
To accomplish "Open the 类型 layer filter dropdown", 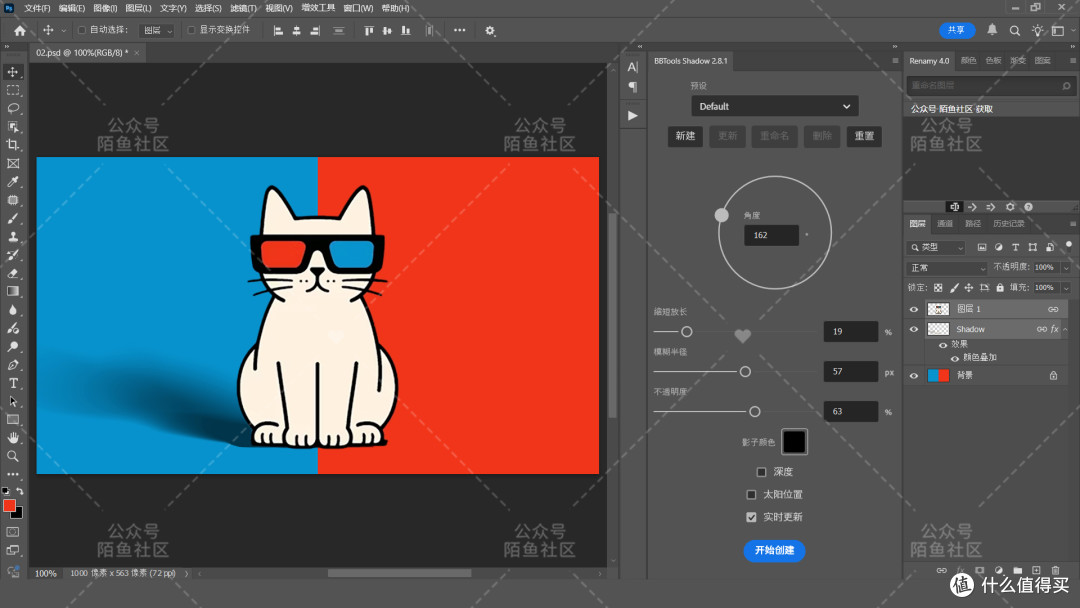I will (x=936, y=247).
